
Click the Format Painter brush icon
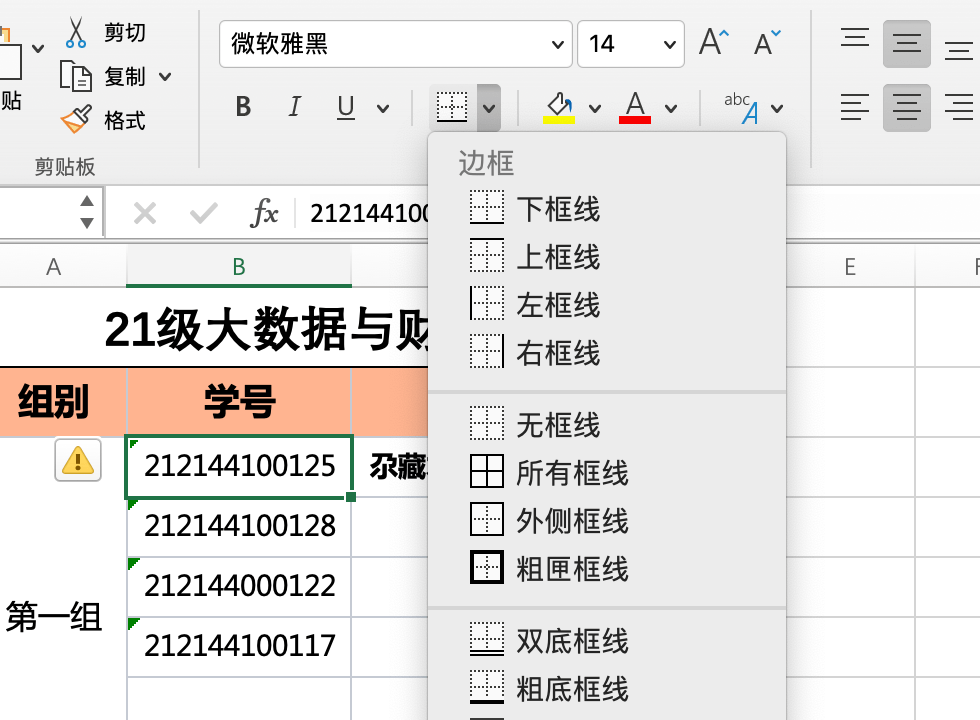coord(76,119)
